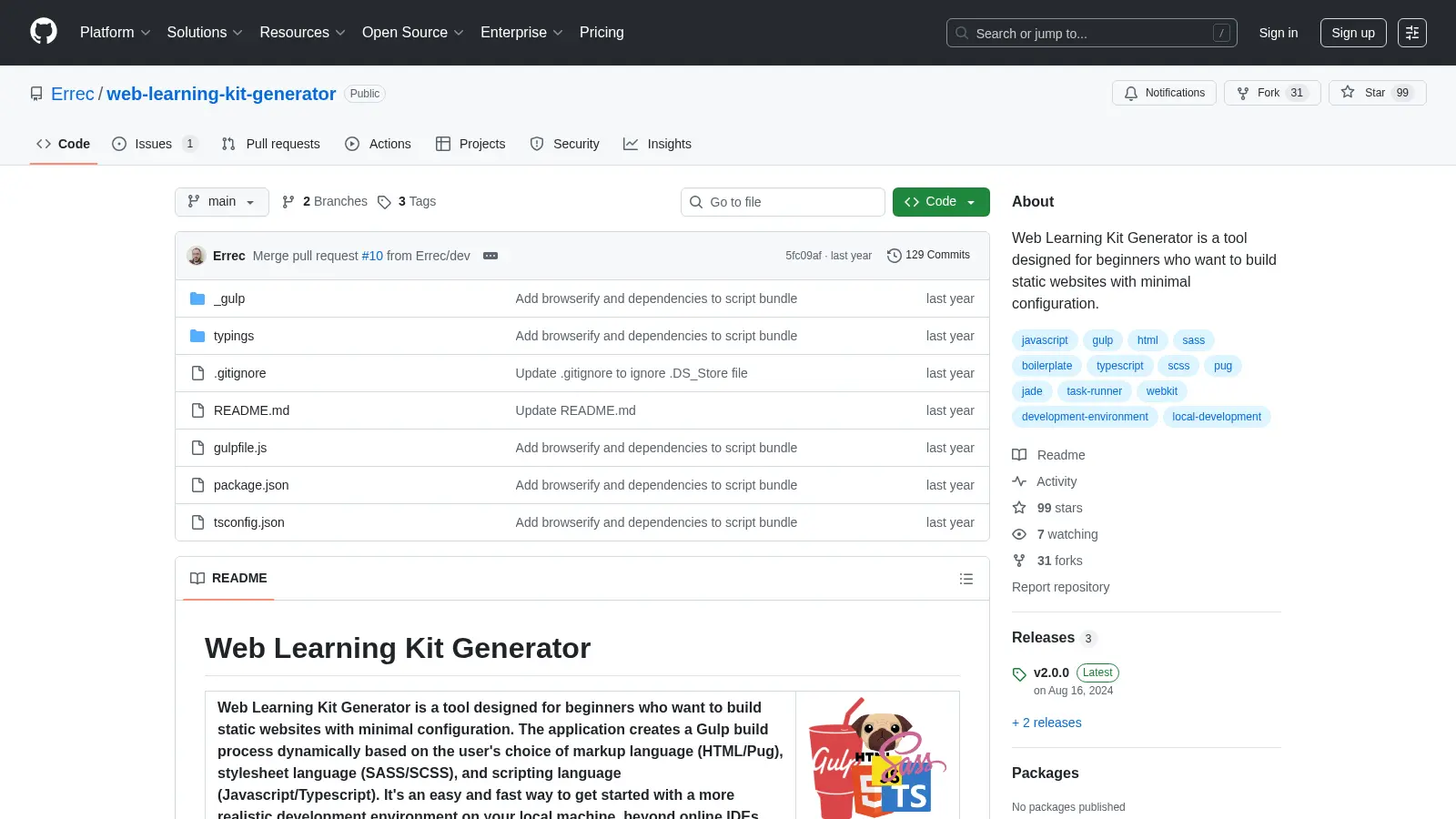Screen dimensions: 1456x819
Task: Open the Issues tab
Action: [154, 144]
